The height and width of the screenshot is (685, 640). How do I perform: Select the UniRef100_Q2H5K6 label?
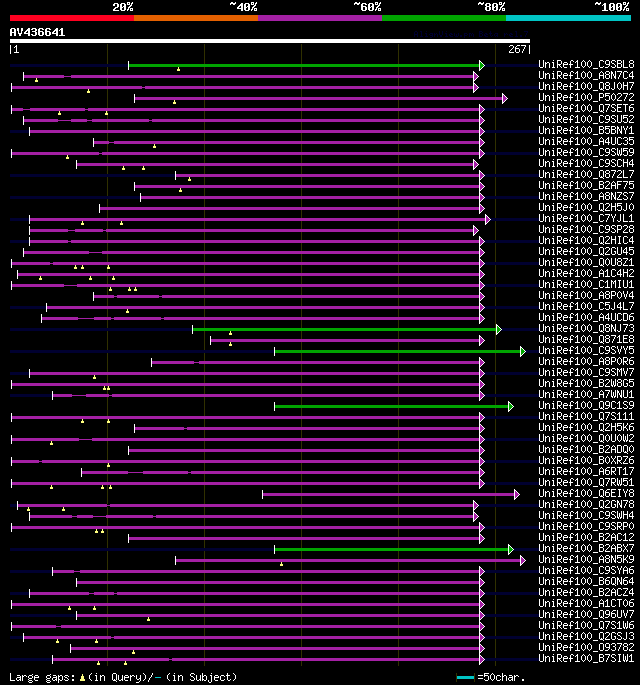[x=586, y=428]
